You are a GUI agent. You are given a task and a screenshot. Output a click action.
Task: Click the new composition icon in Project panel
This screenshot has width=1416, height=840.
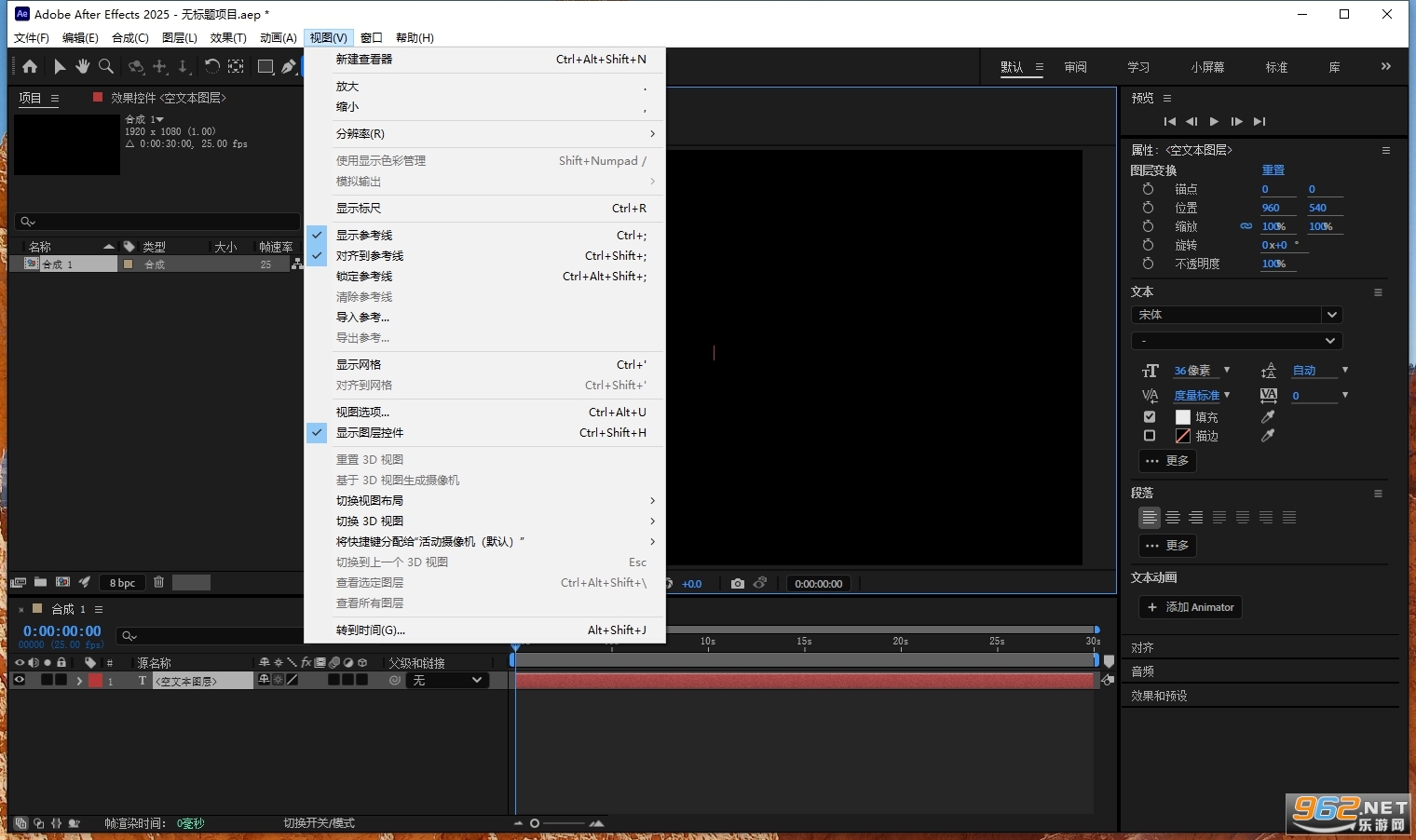tap(62, 582)
